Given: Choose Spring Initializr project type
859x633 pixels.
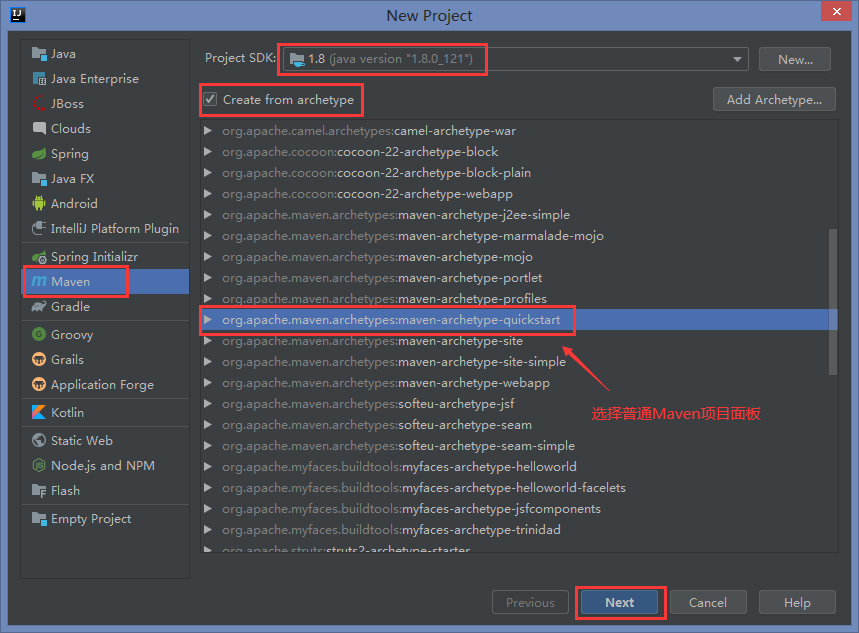Looking at the screenshot, I should [94, 257].
